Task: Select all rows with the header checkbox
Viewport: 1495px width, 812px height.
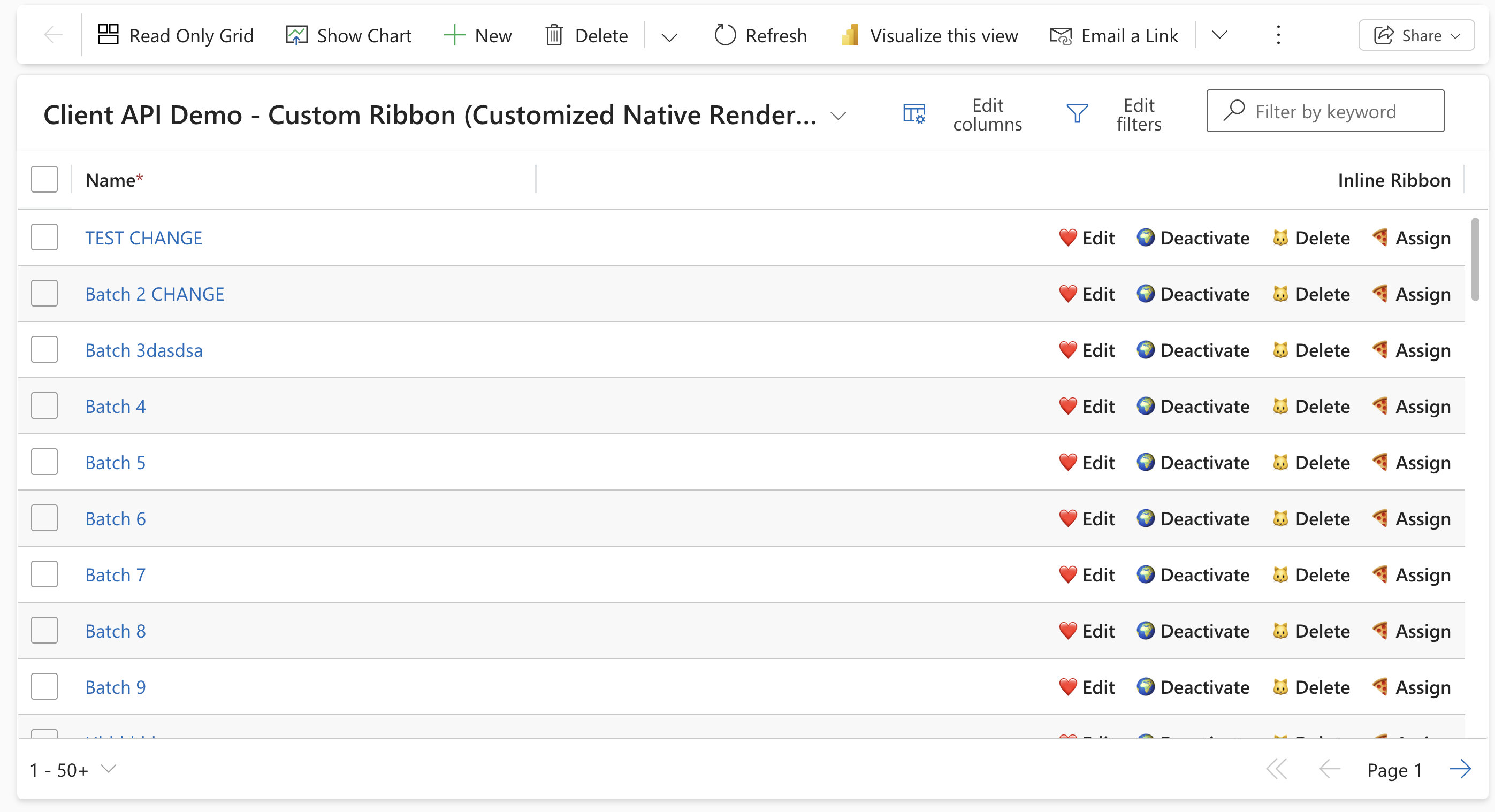Action: point(44,179)
